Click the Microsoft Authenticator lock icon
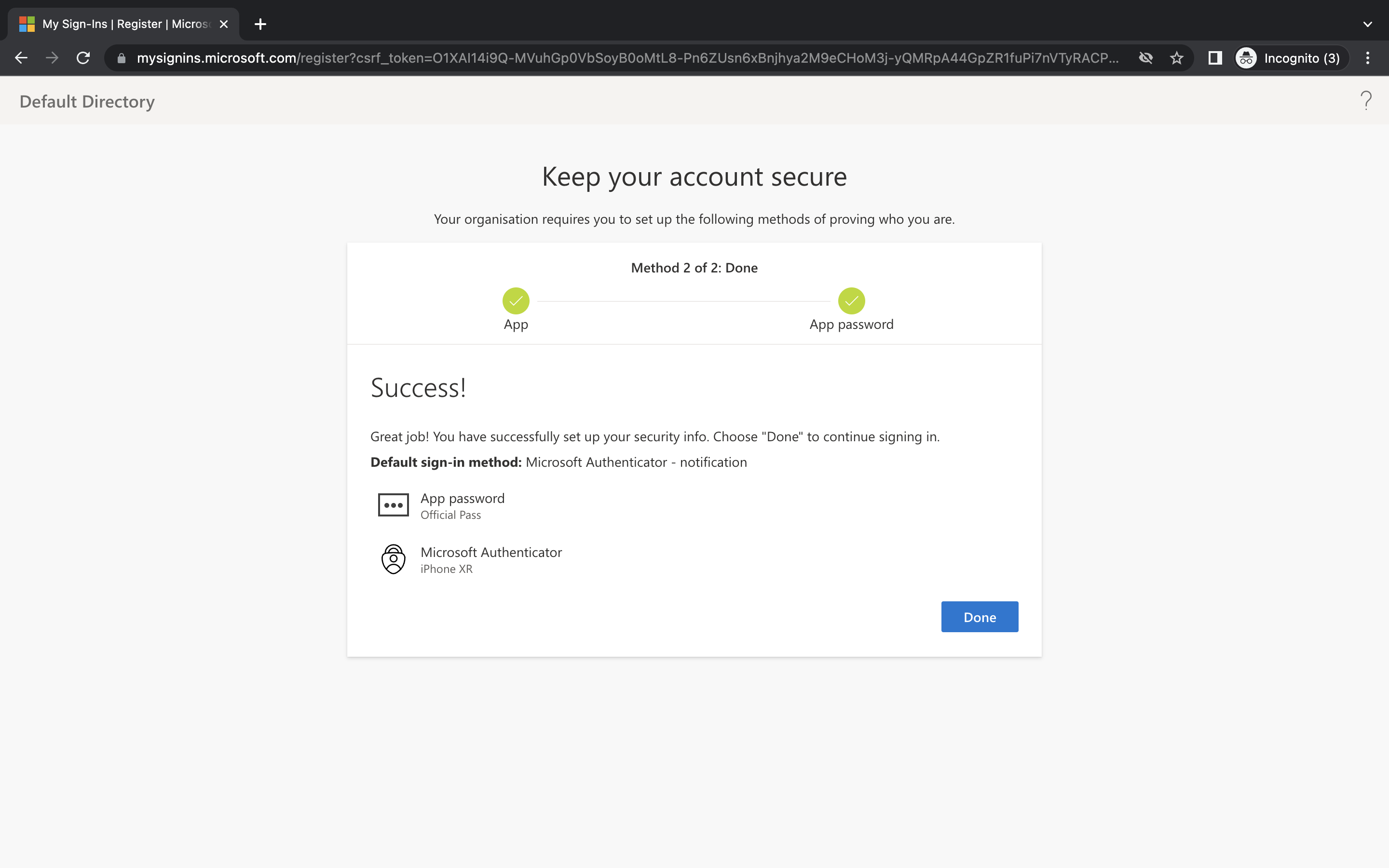1389x868 pixels. pyautogui.click(x=393, y=558)
